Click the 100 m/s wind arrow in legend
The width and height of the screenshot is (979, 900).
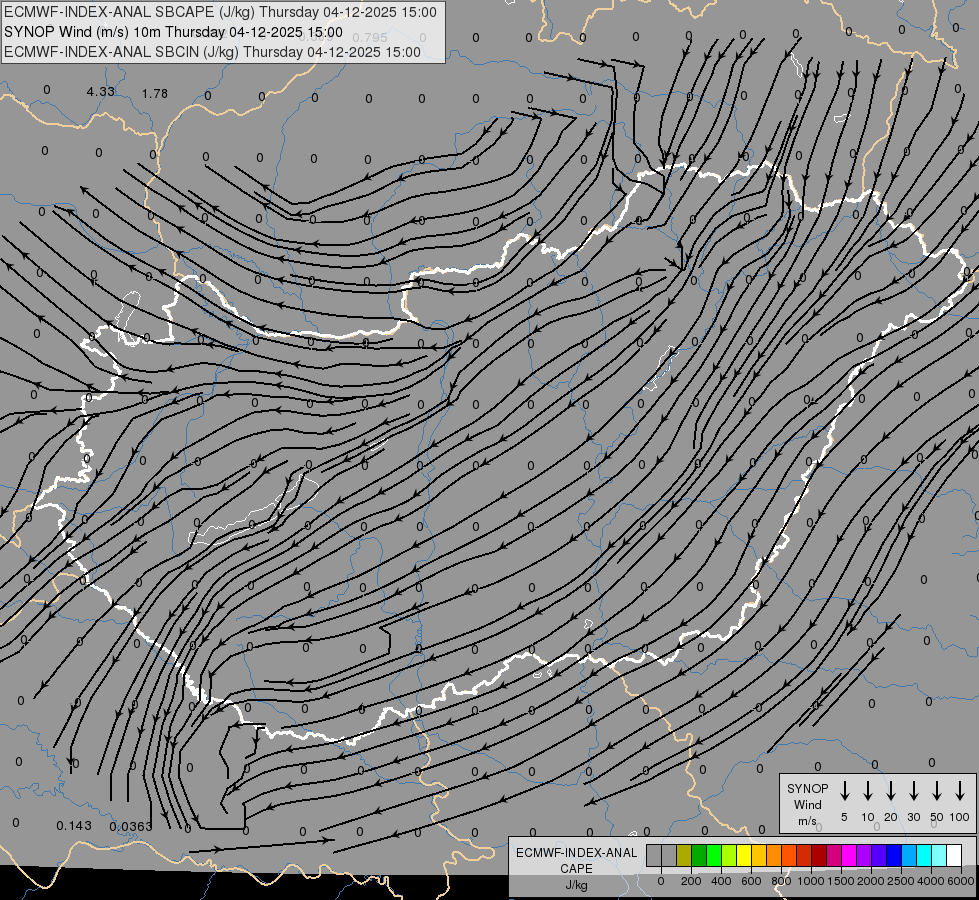tap(960, 790)
